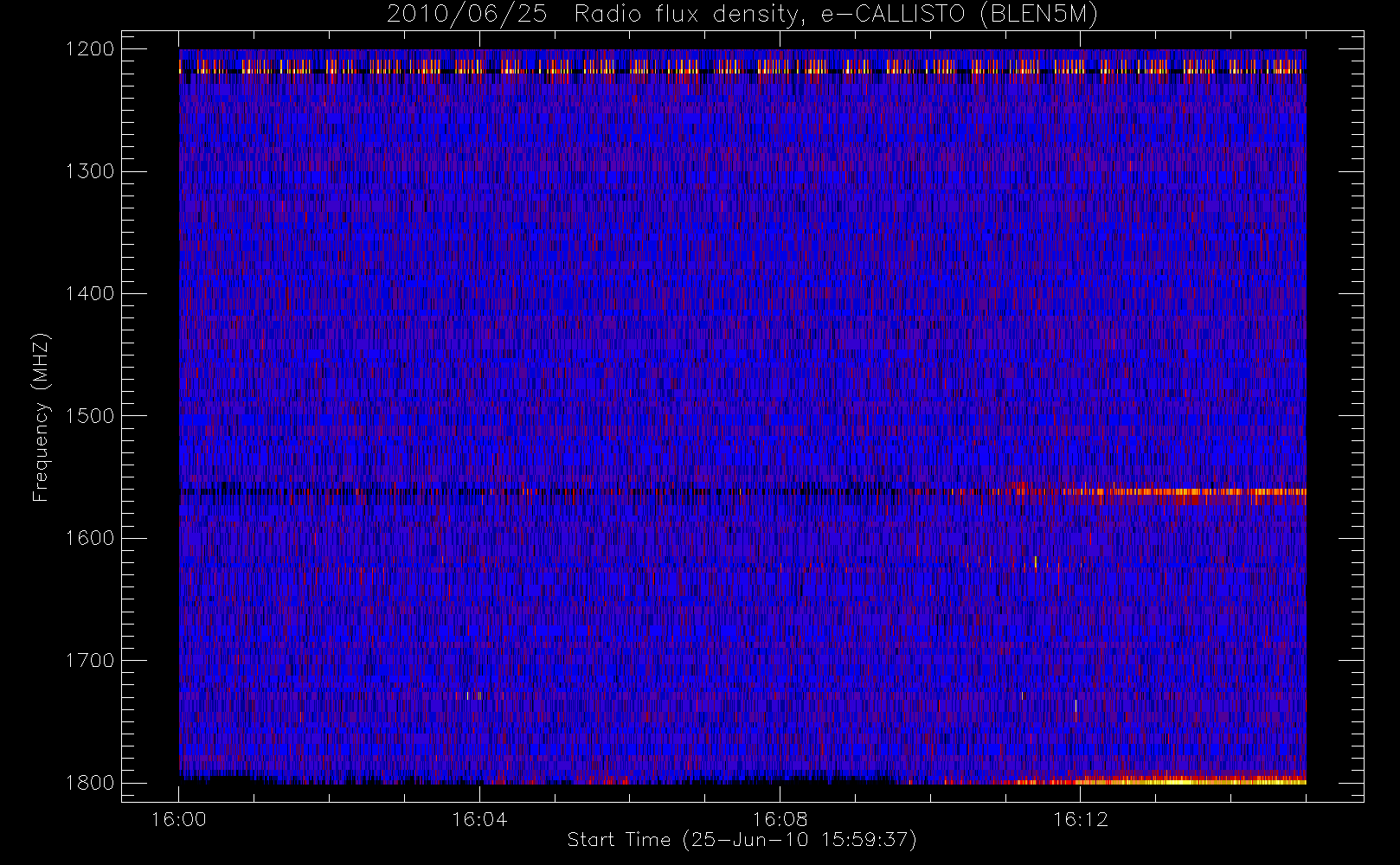Click the 16:04 time tick label
This screenshot has height=865, width=1400.
[479, 819]
